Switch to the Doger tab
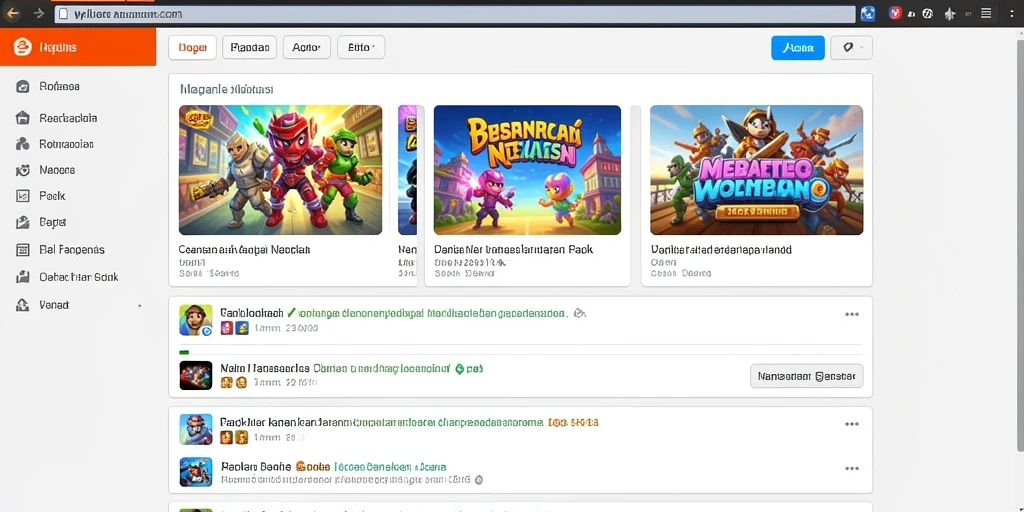Image resolution: width=1024 pixels, height=512 pixels. 193,48
